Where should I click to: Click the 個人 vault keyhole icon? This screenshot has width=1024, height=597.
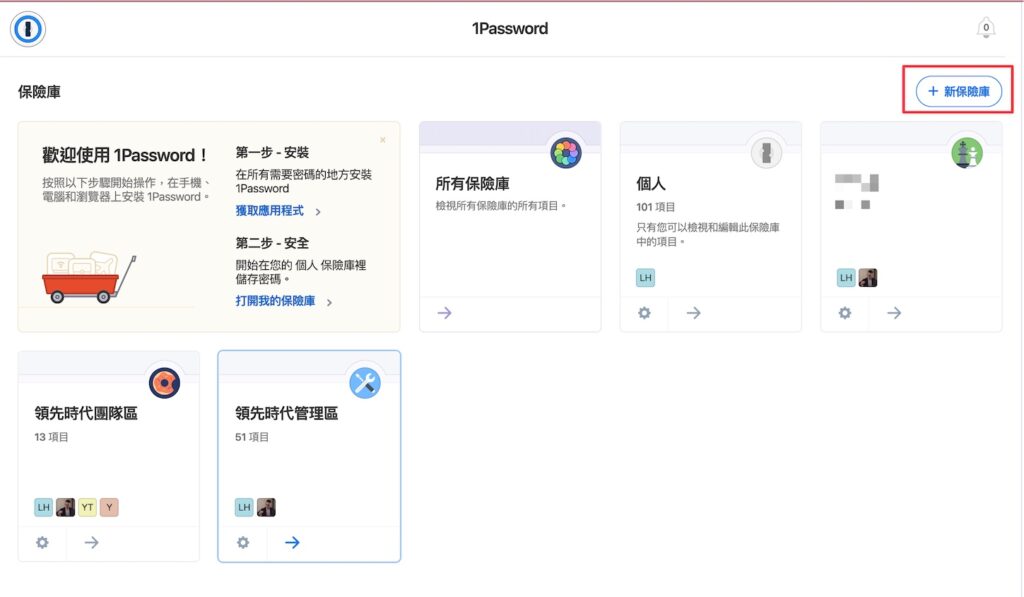(x=766, y=153)
